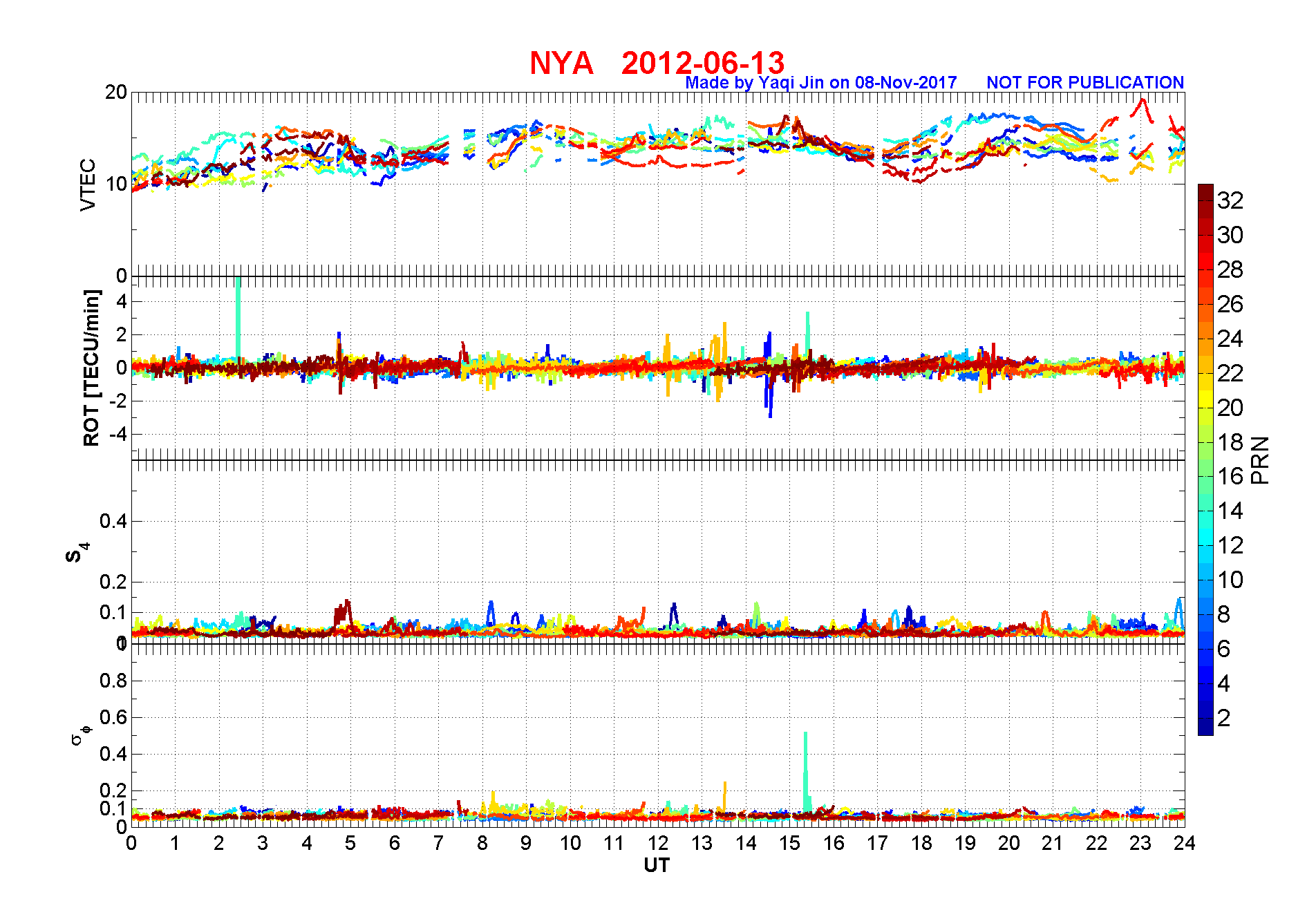The width and height of the screenshot is (1316, 919).
Task: Click the UT axis tick label 9
Action: [526, 843]
